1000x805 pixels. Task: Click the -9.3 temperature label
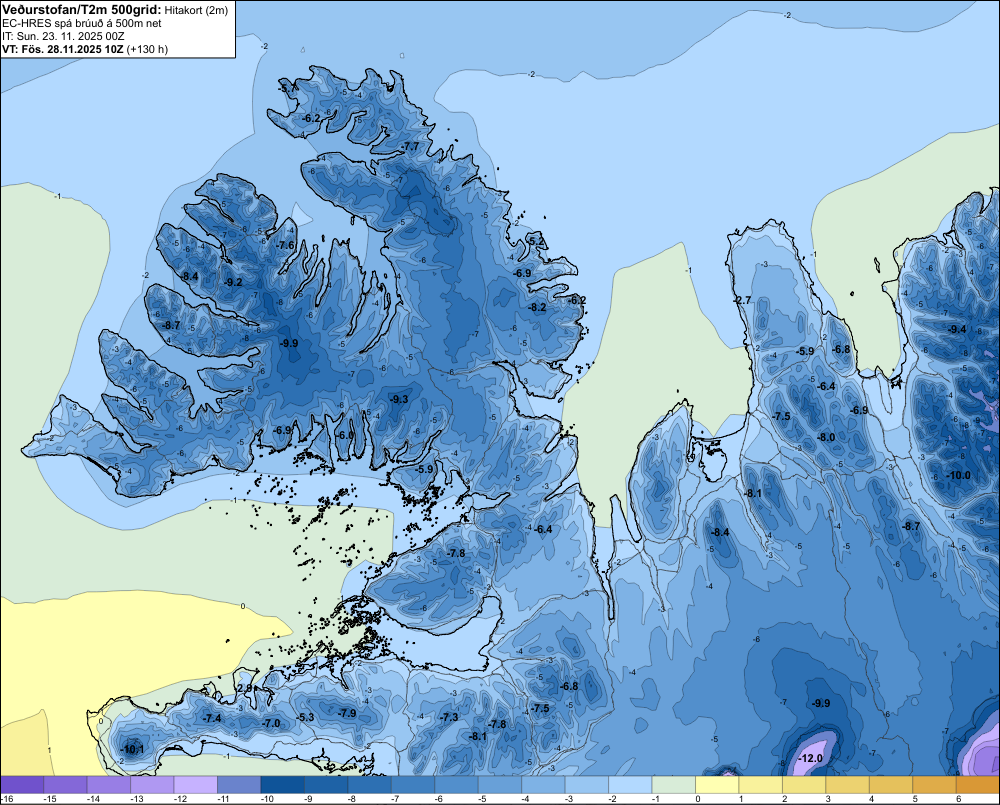[x=399, y=399]
